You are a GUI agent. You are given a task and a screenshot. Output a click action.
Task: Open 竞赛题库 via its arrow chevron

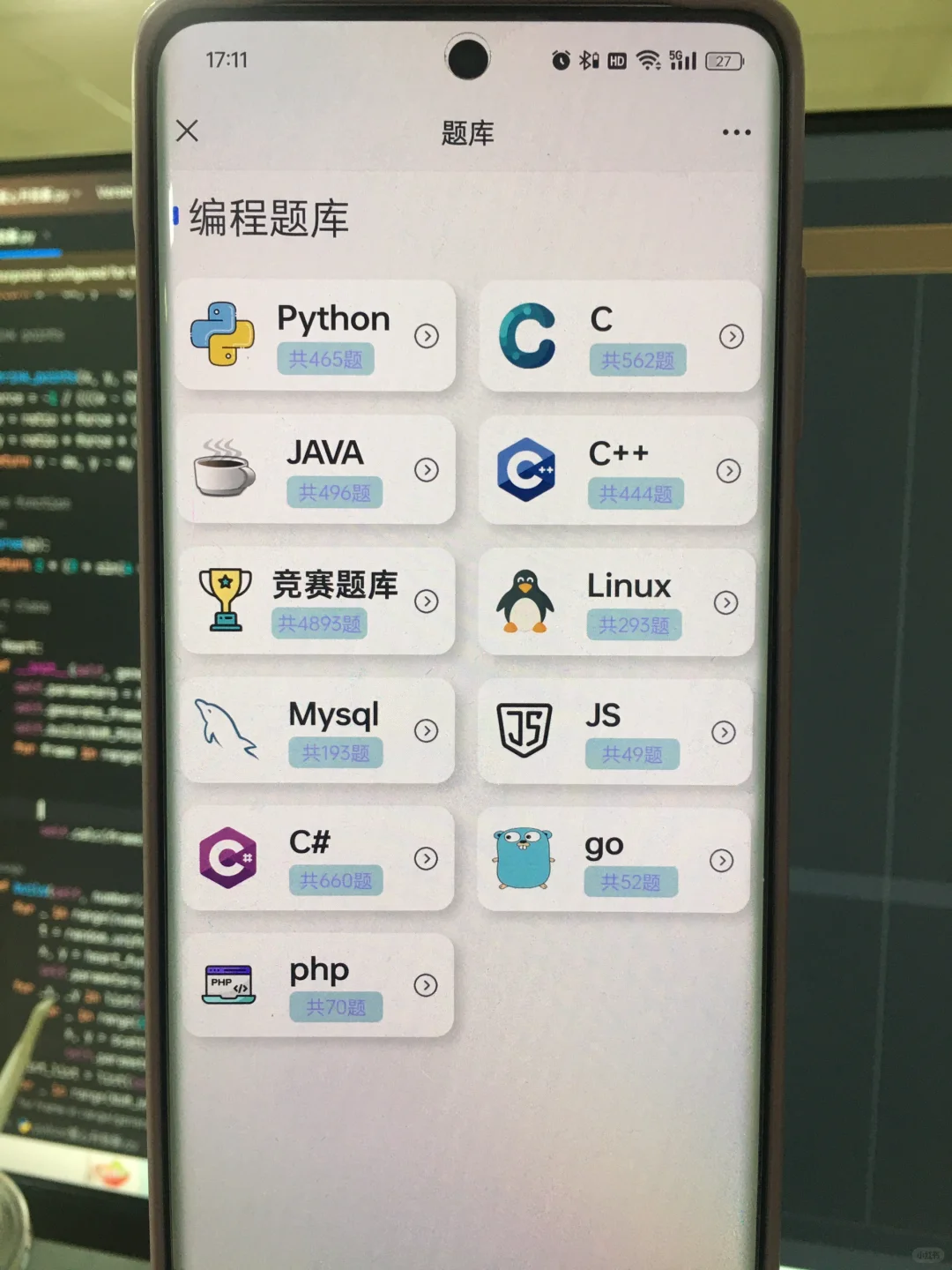[427, 601]
